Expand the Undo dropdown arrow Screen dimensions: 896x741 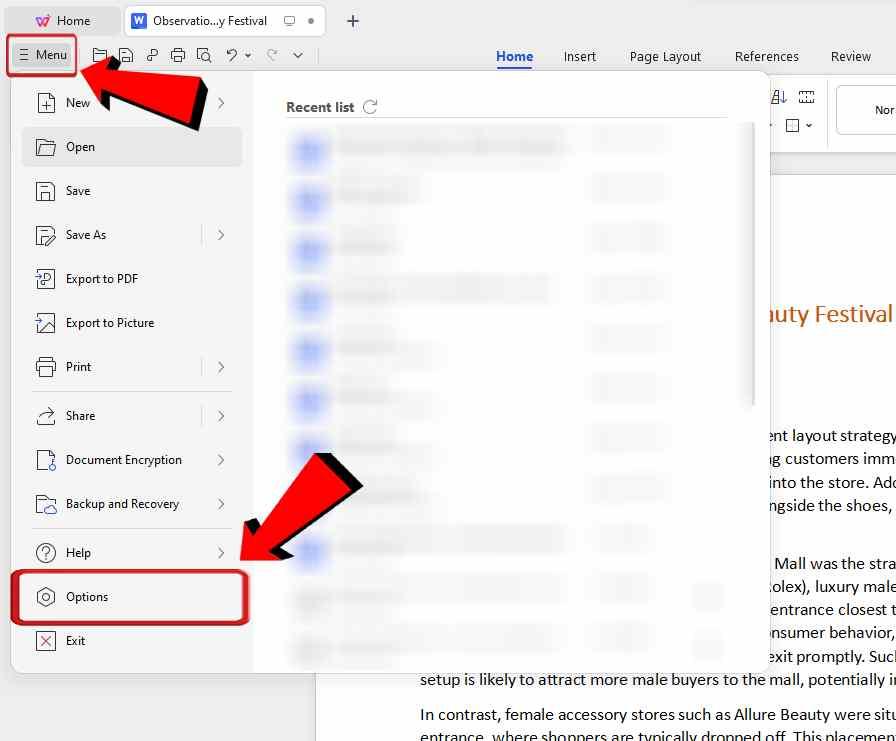(x=247, y=56)
